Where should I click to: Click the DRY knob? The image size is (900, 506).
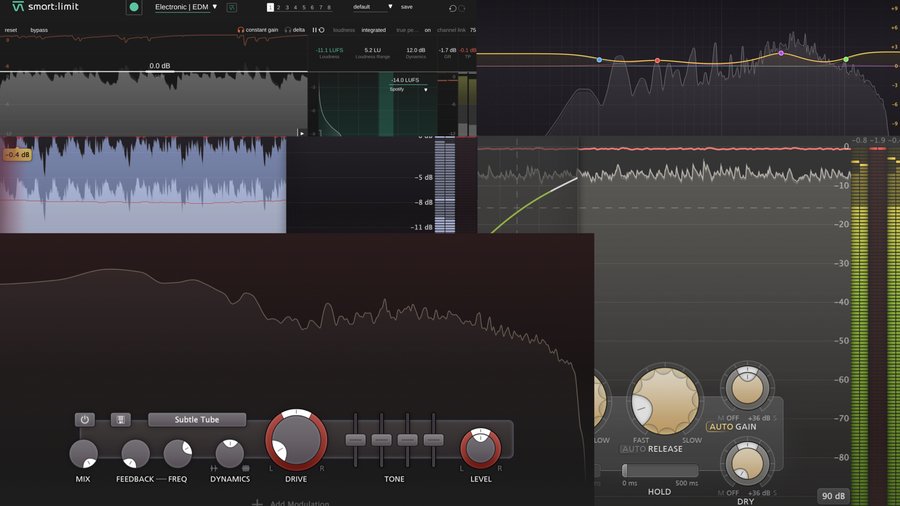click(747, 464)
